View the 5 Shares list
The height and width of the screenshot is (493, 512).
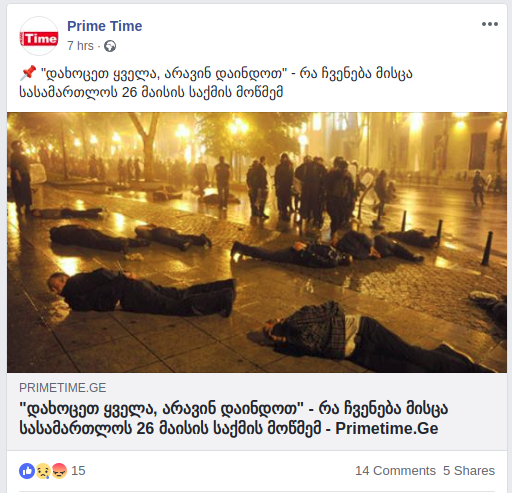pyautogui.click(x=469, y=471)
